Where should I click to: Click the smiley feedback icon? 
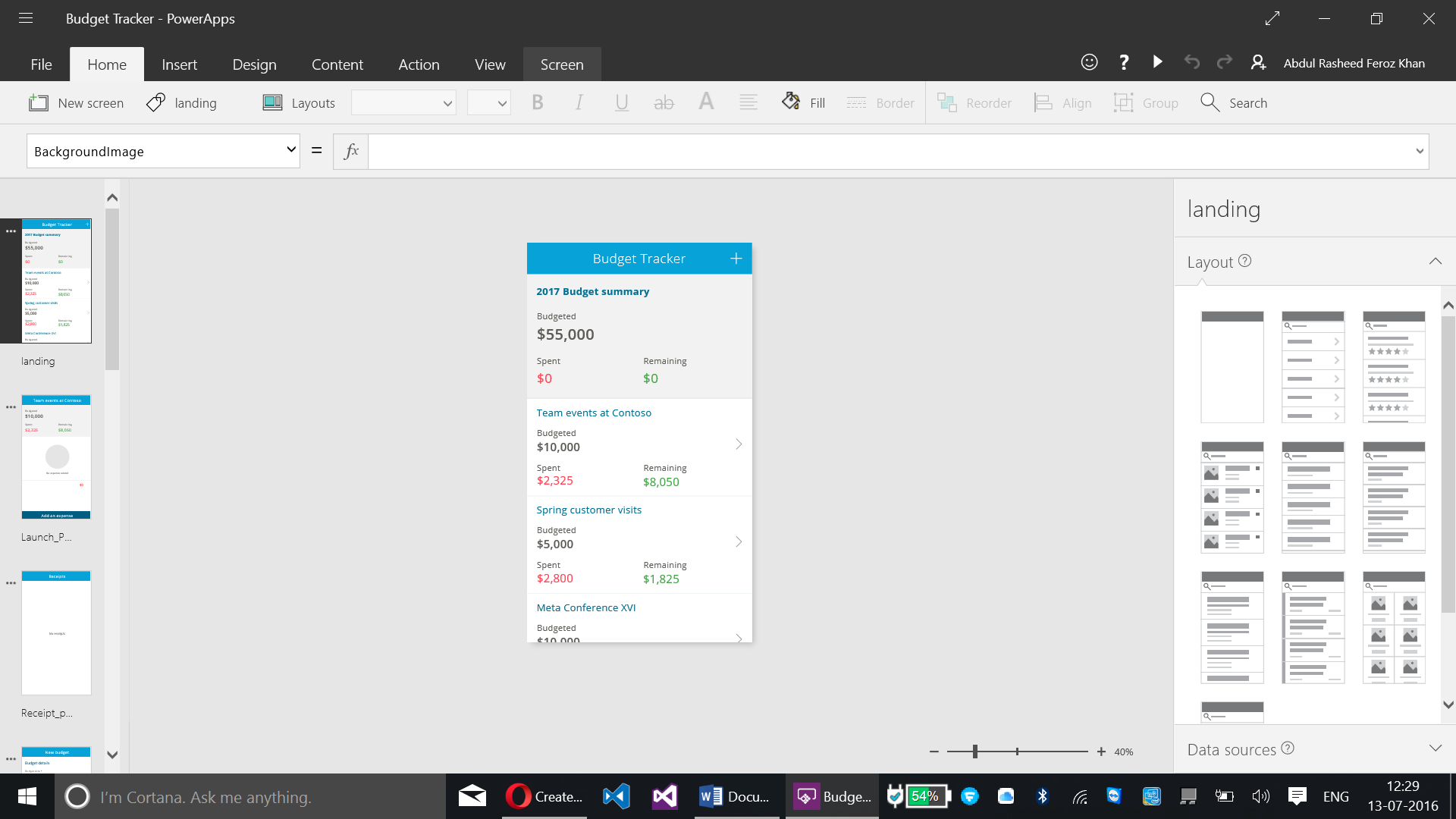[x=1089, y=62]
